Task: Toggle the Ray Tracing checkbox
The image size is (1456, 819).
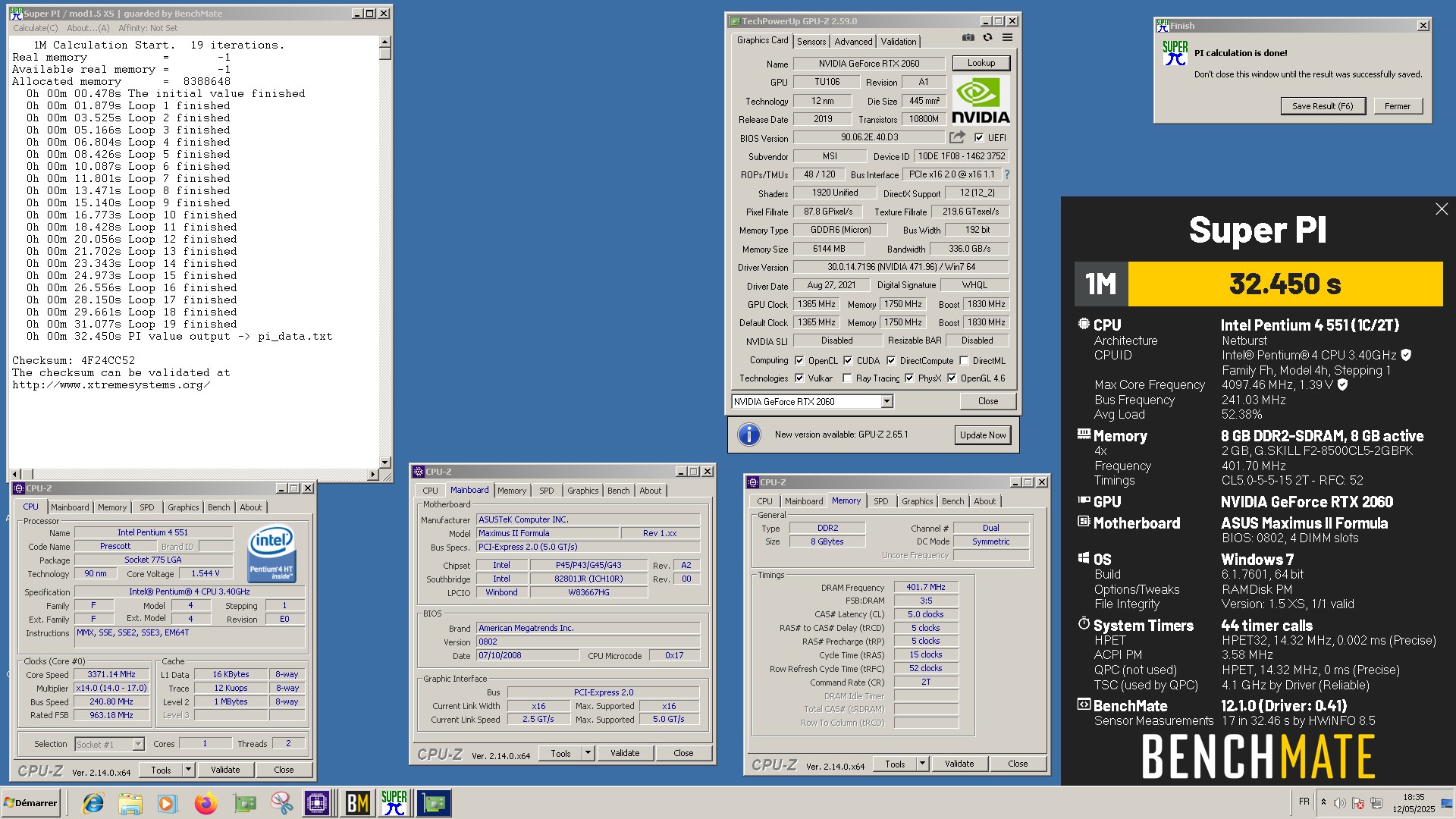Action: point(847,378)
